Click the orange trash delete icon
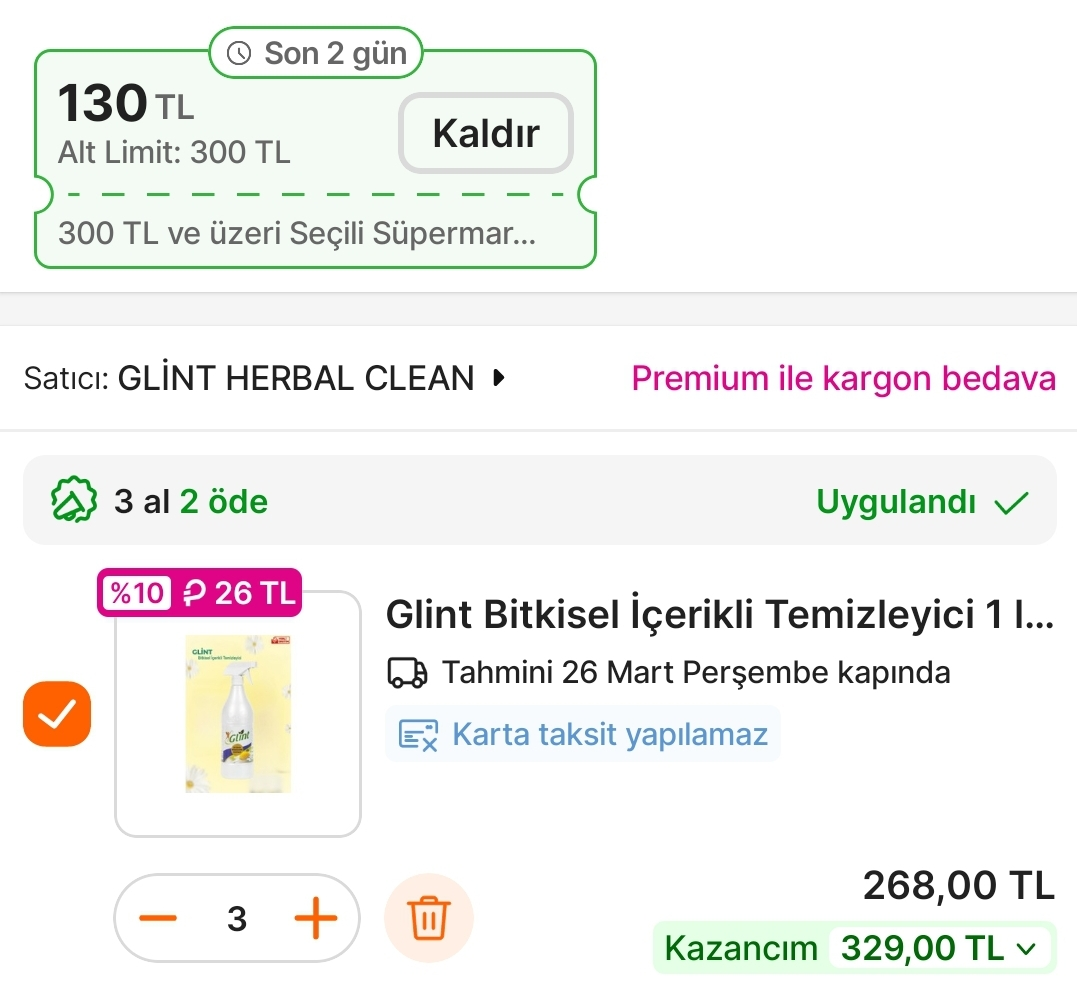 429,918
